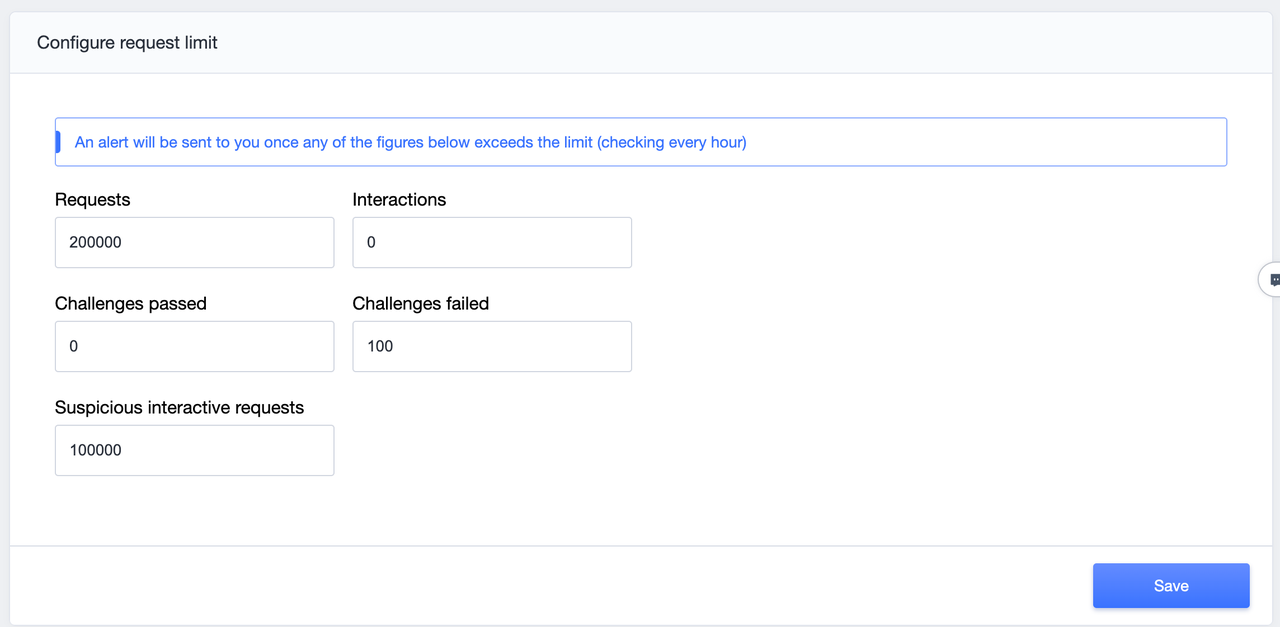This screenshot has width=1280, height=627.
Task: Click the Suspicious interactive requests label
Action: (x=180, y=408)
